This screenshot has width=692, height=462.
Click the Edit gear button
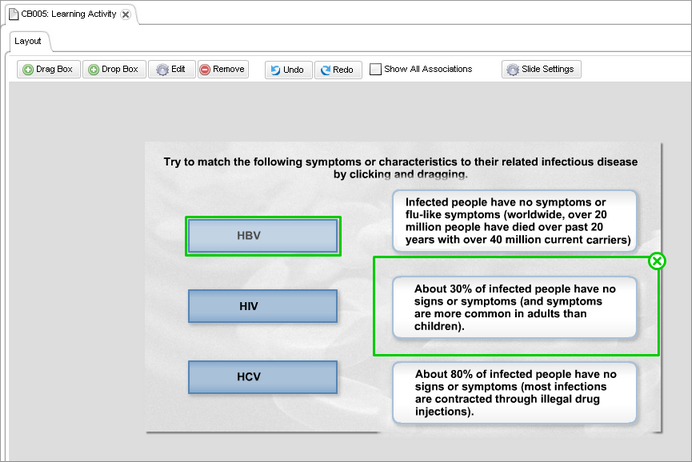tap(171, 70)
